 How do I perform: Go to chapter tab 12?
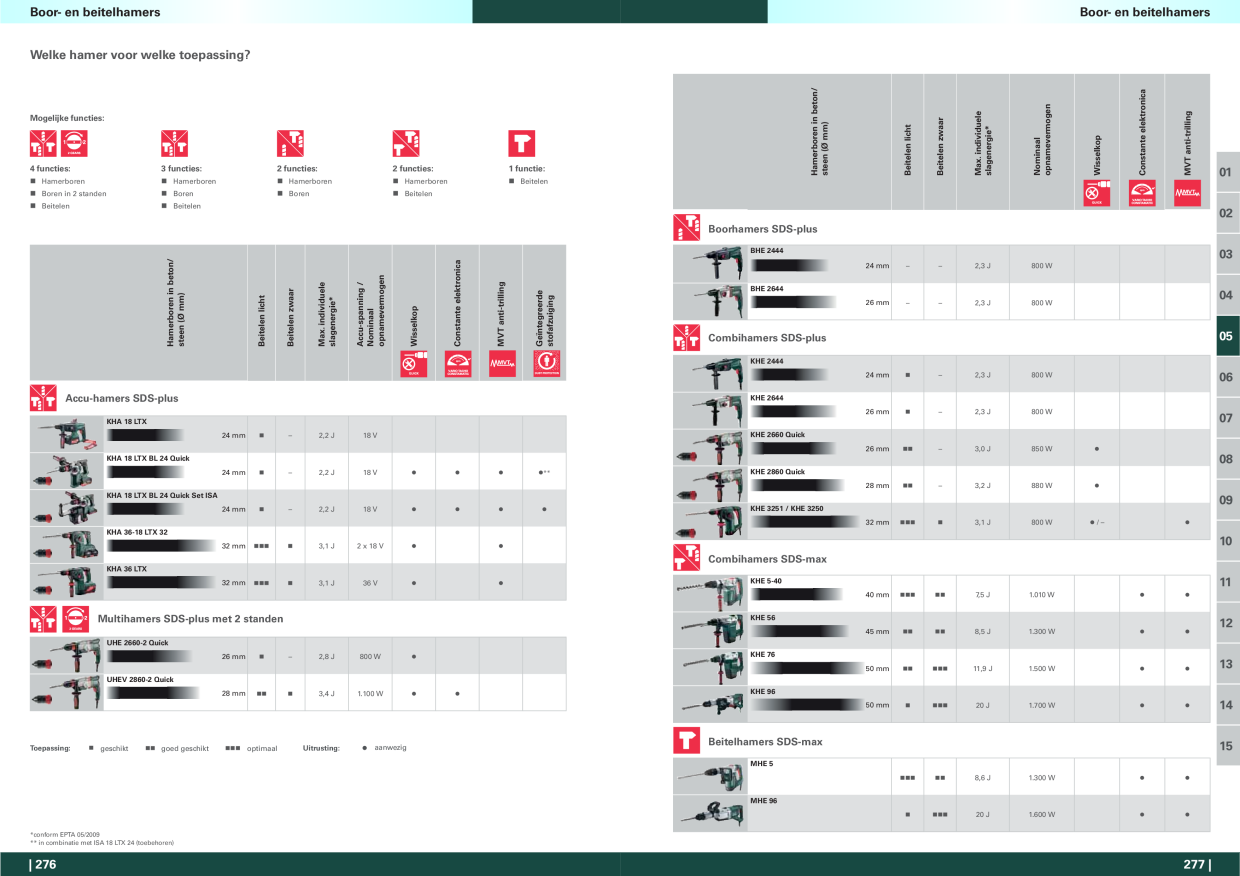click(x=1228, y=623)
